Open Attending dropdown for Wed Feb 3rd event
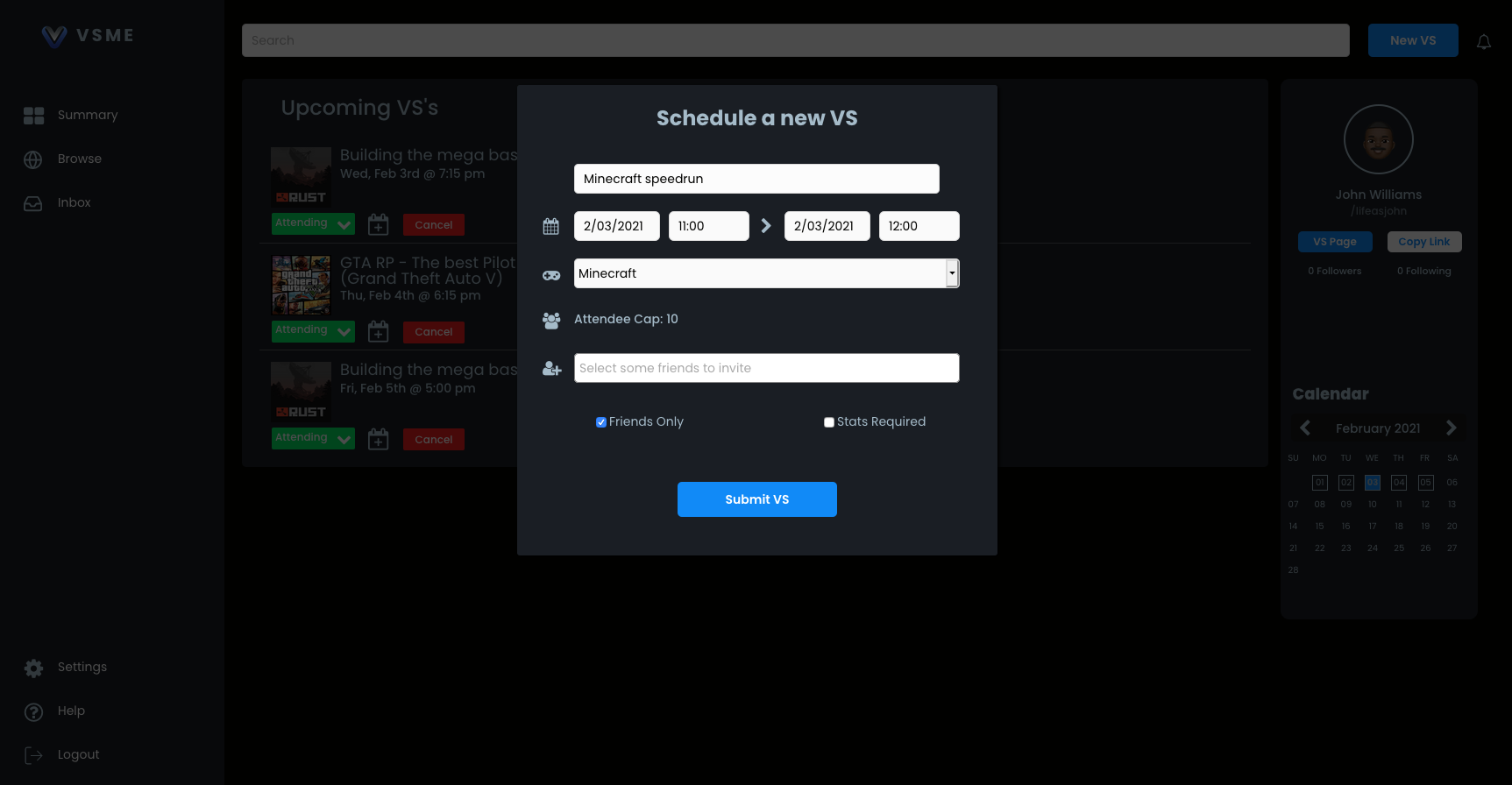Image resolution: width=1512 pixels, height=785 pixels. point(313,223)
